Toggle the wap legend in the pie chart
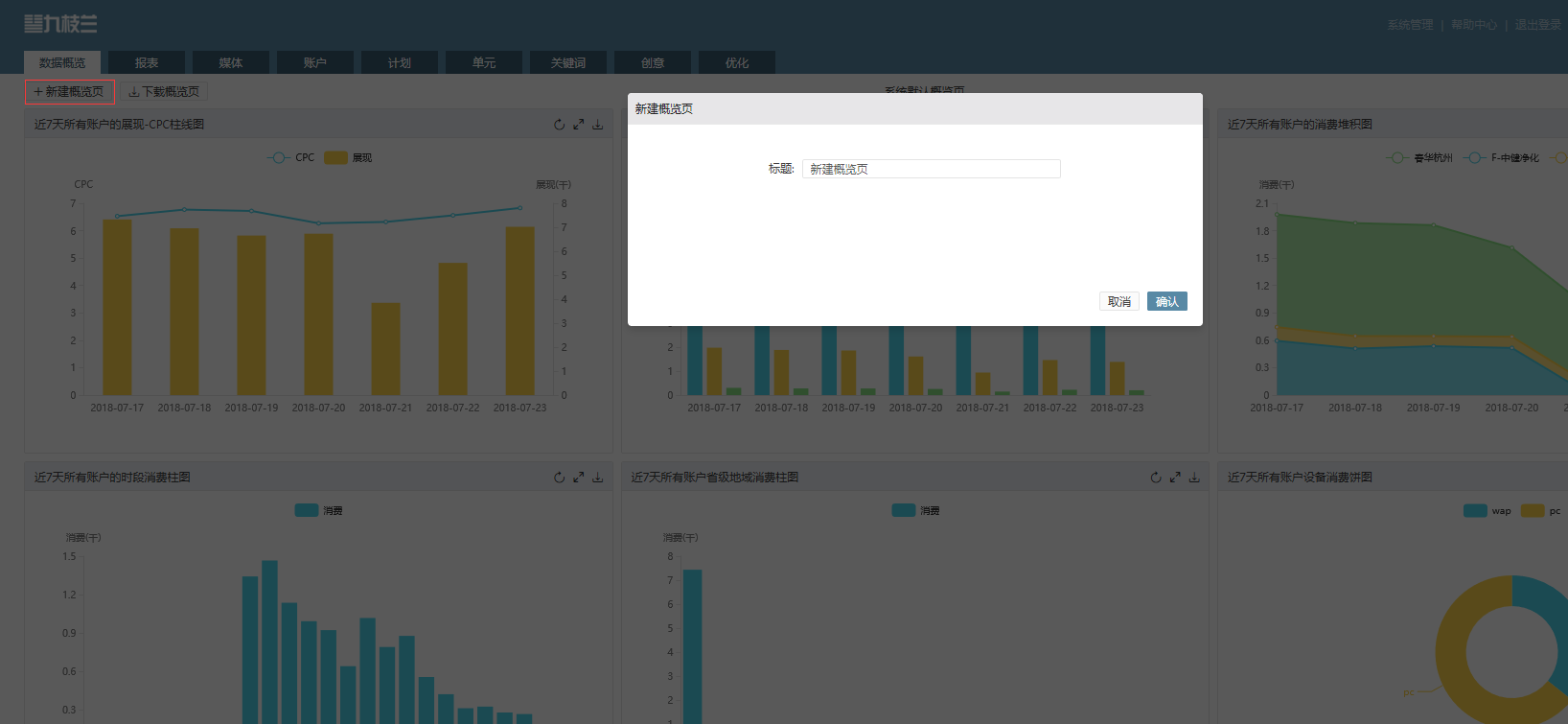This screenshot has height=724, width=1568. pos(1487,511)
